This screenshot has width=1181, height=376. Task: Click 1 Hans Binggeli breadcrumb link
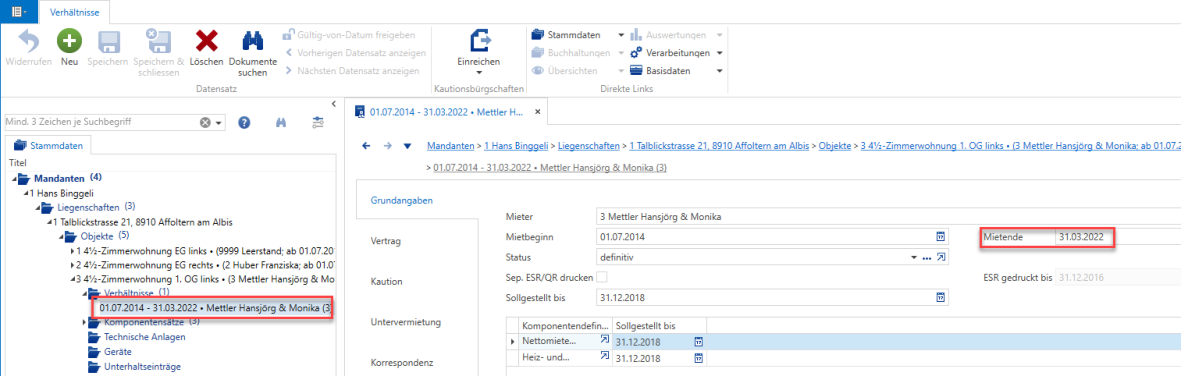point(515,145)
